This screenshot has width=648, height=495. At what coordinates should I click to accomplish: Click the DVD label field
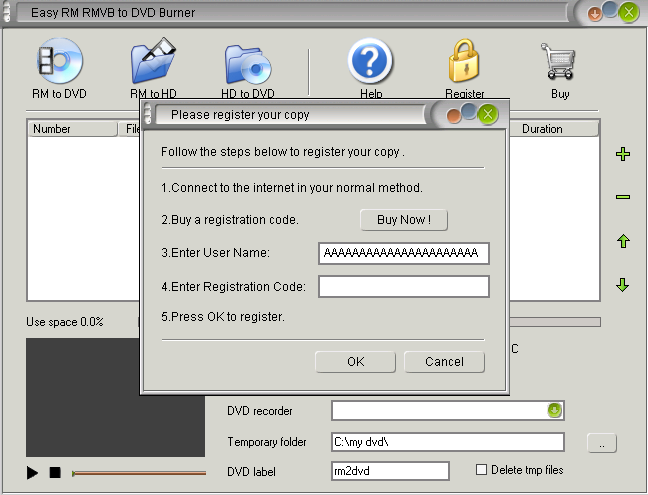(x=390, y=471)
